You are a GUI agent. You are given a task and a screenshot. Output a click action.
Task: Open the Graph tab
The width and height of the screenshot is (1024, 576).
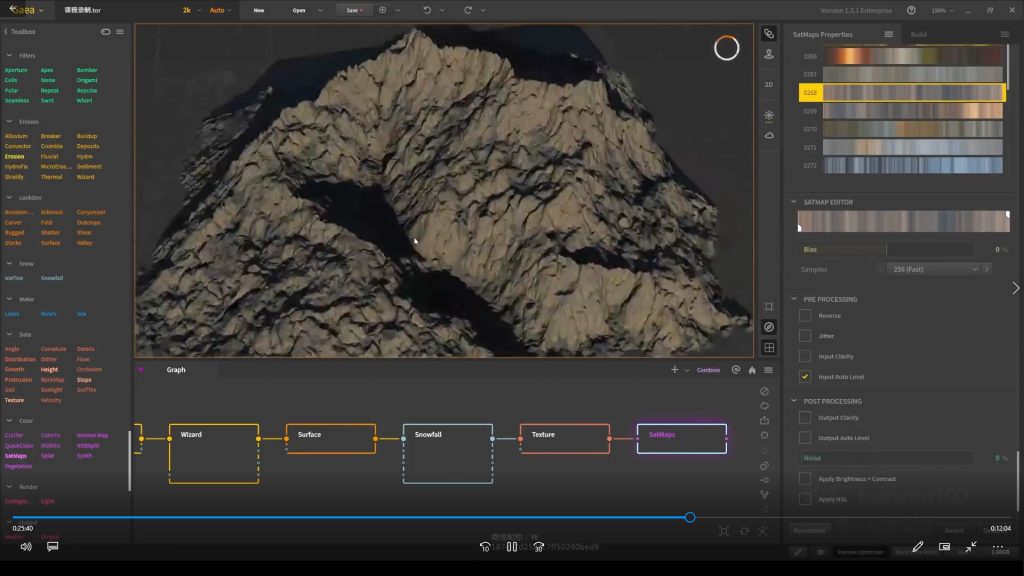click(176, 370)
